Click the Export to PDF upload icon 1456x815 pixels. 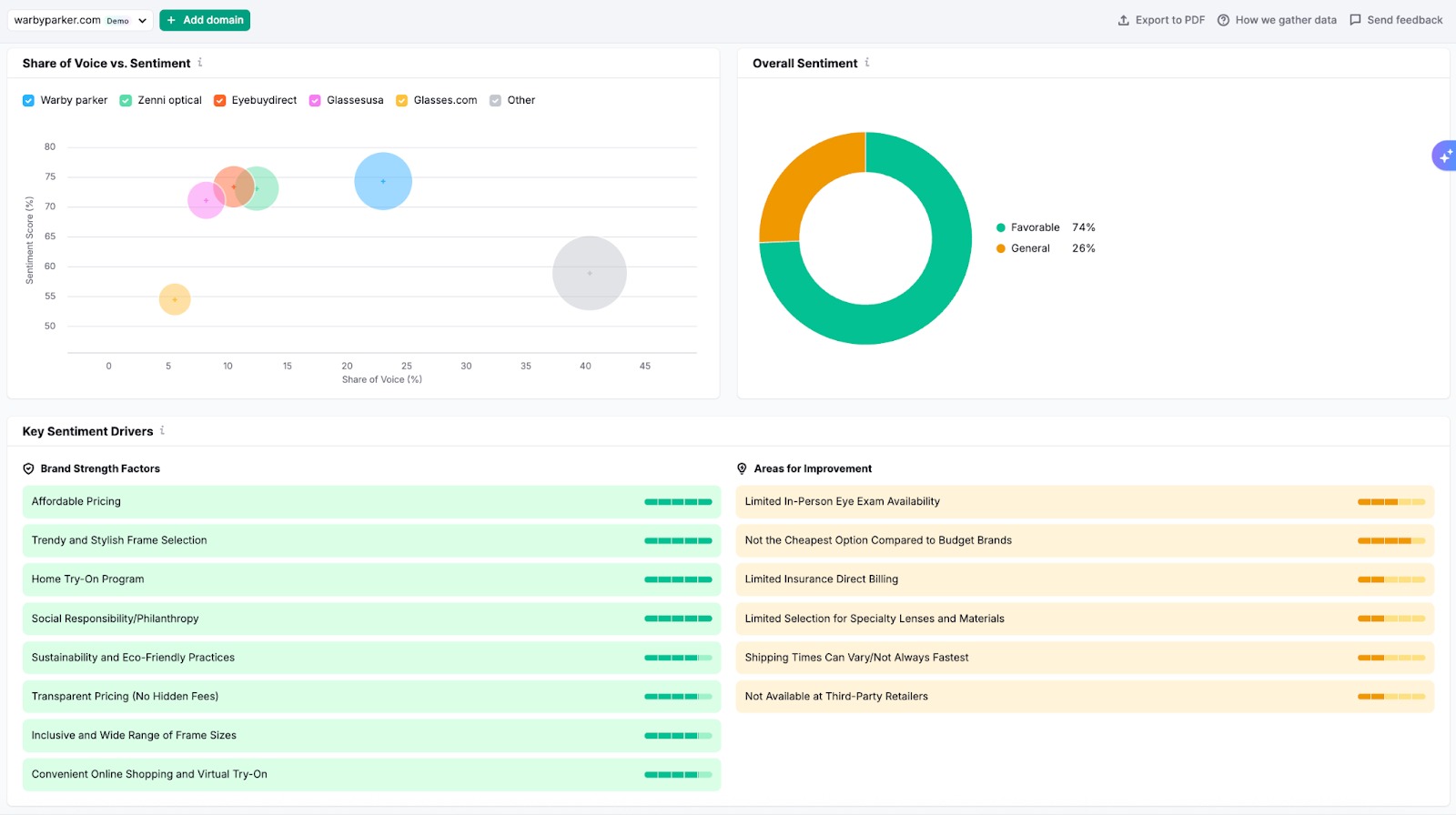point(1124,20)
